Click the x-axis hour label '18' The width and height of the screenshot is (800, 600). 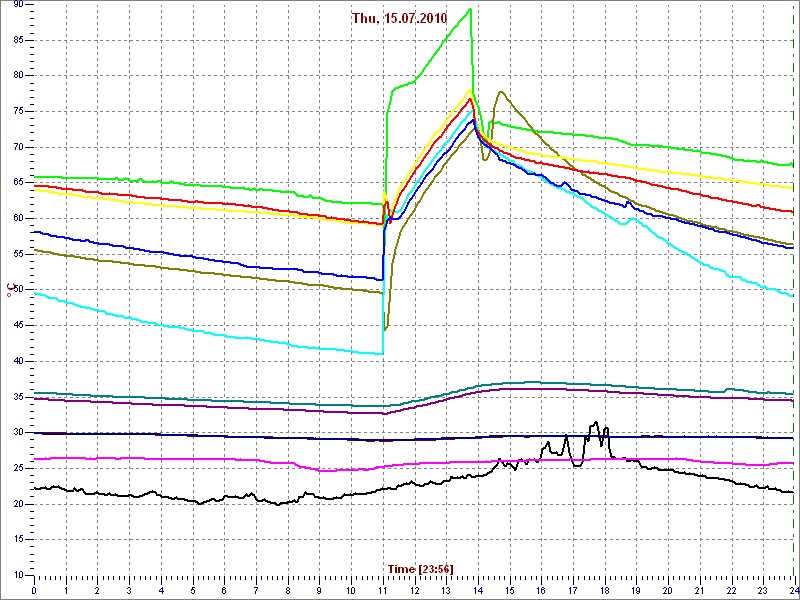(605, 590)
